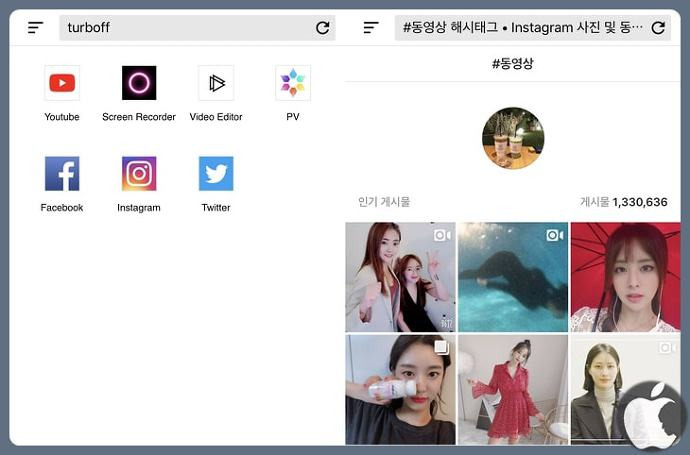Click the Screen Recorder label text
The image size is (690, 455).
[139, 117]
